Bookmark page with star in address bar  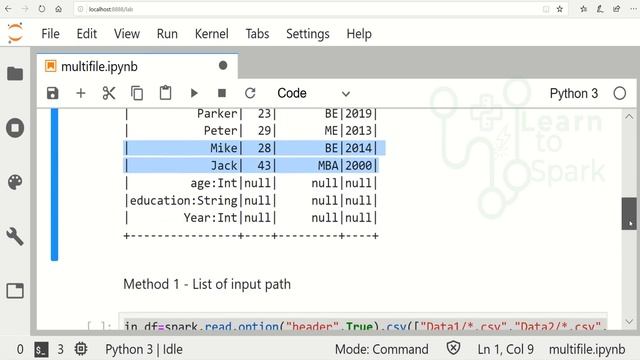tap(560, 9)
